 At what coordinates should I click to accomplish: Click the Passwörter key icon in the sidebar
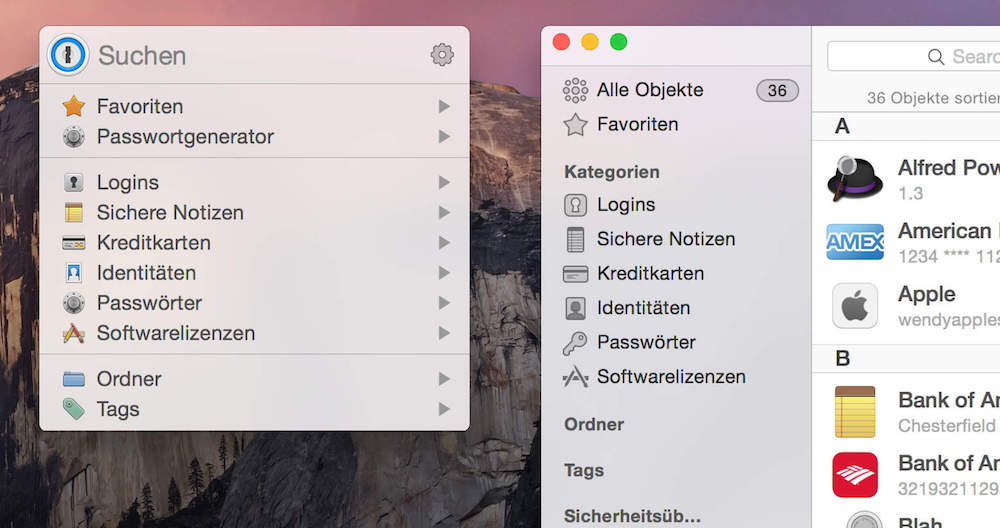click(x=575, y=343)
